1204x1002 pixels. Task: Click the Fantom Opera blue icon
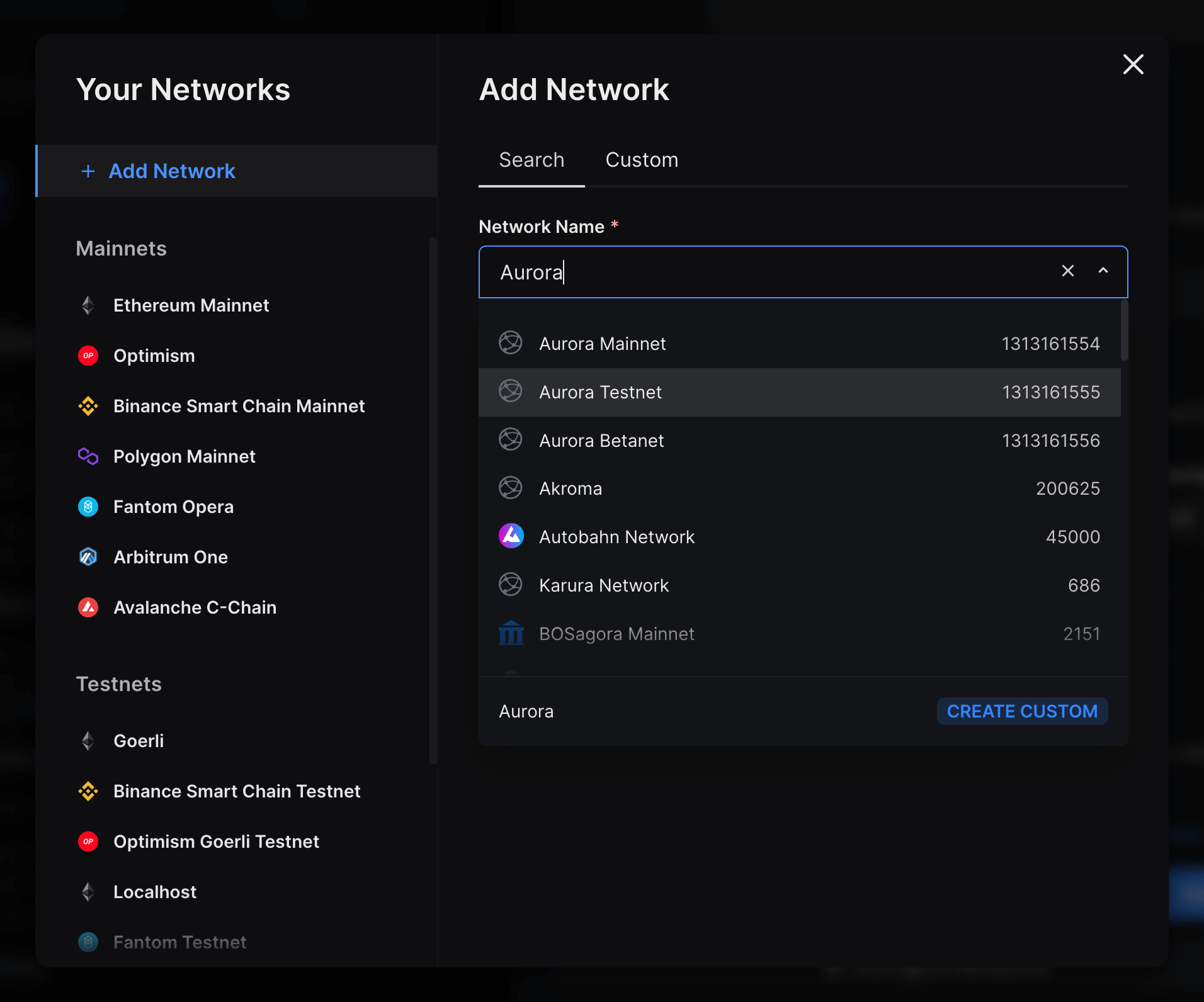(x=88, y=507)
